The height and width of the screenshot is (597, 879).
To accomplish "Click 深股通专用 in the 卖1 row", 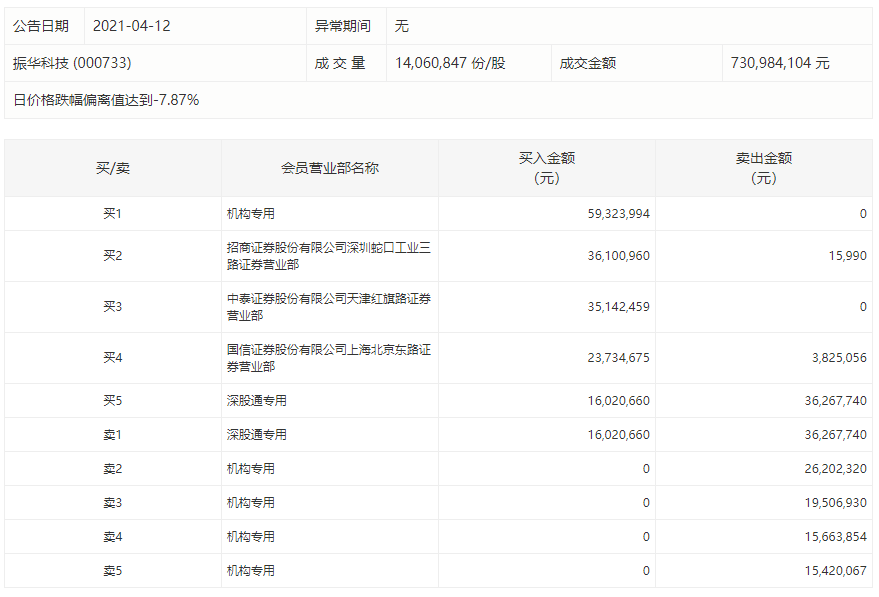I will click(256, 435).
